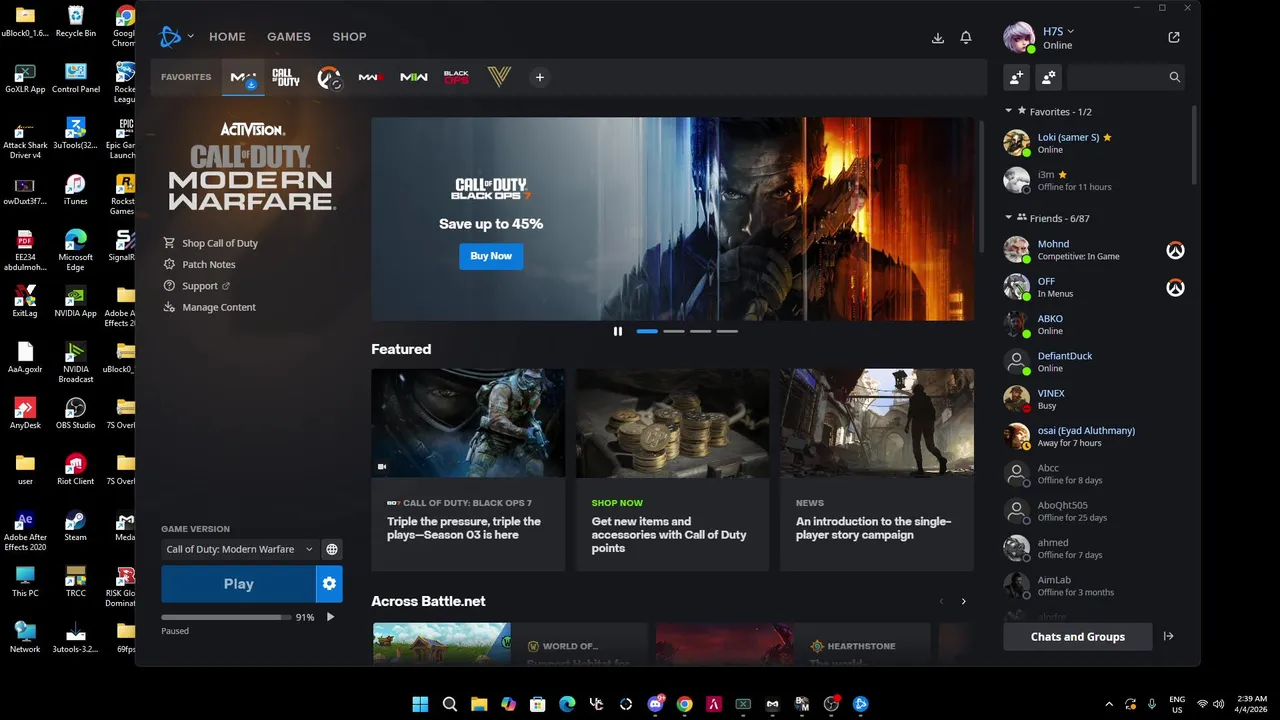
Task: Select the Vanguard favorite icon
Action: coord(498,77)
